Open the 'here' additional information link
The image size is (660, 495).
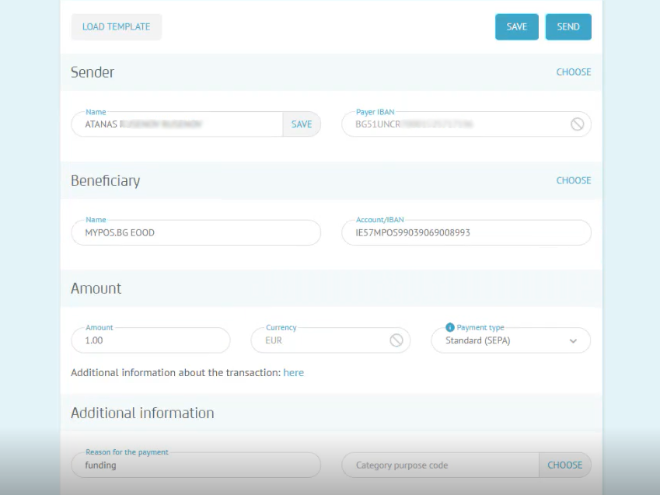[293, 372]
